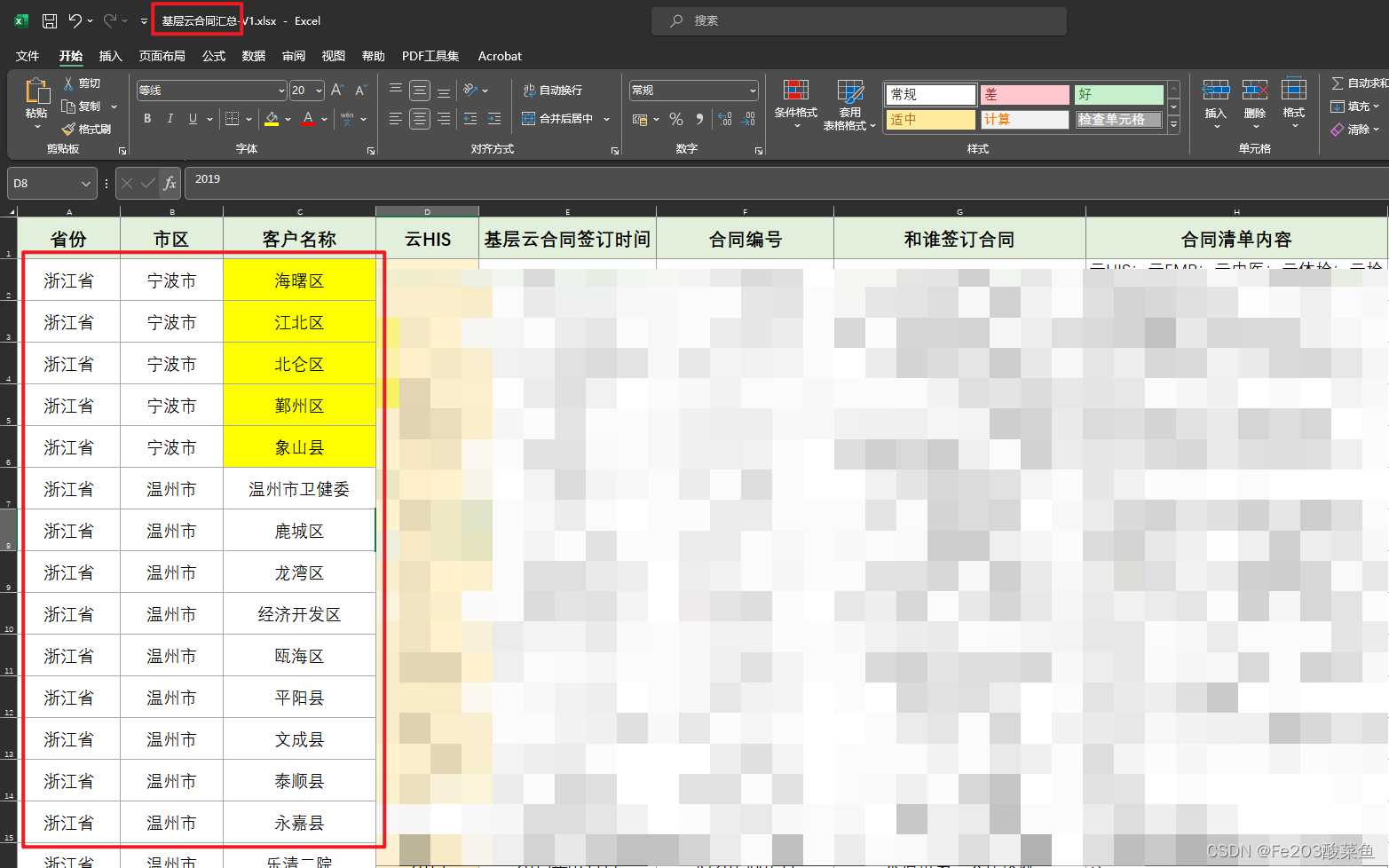Expand the Merge & Center (合并后居中) arrow
Viewport: 1389px width, 868px height.
point(607,119)
